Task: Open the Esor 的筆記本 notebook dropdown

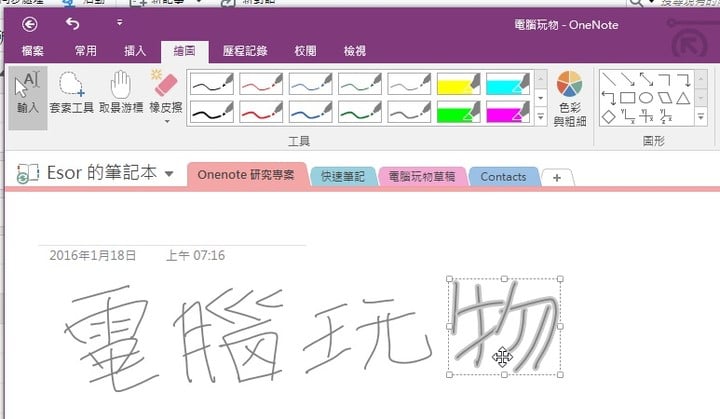Action: (169, 174)
